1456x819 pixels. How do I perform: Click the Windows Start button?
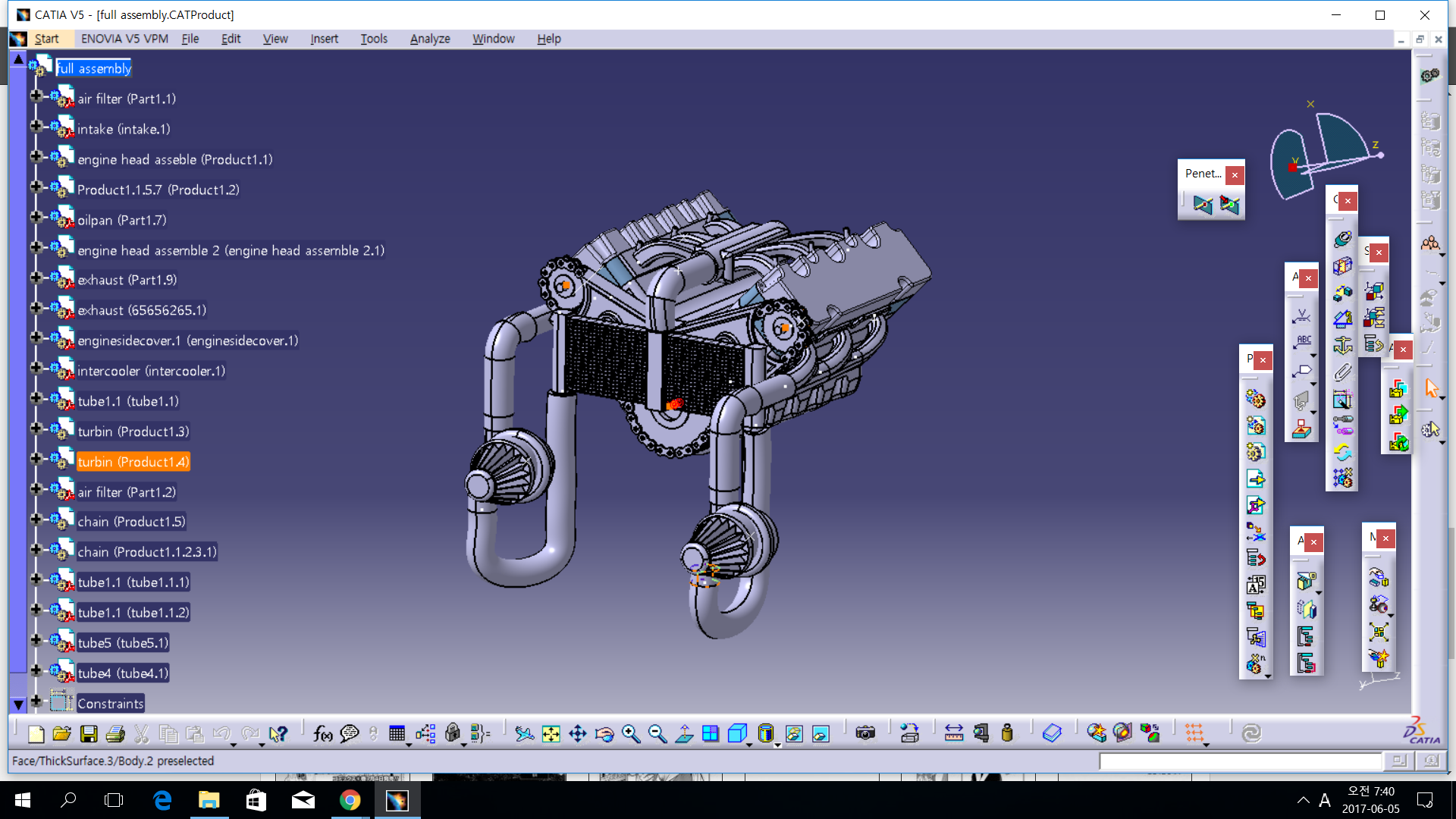(22, 800)
